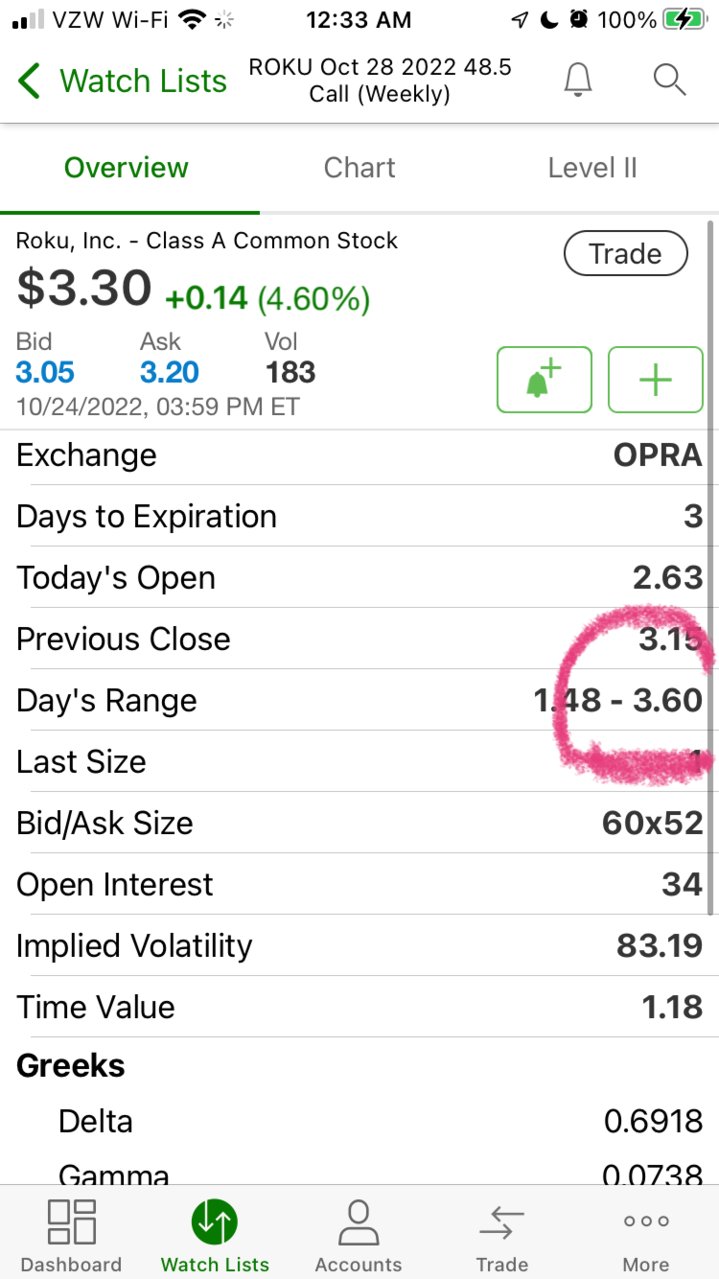Screen dimensions: 719x1279
Task: Tap the Implied Volatility row
Action: [x=359, y=946]
